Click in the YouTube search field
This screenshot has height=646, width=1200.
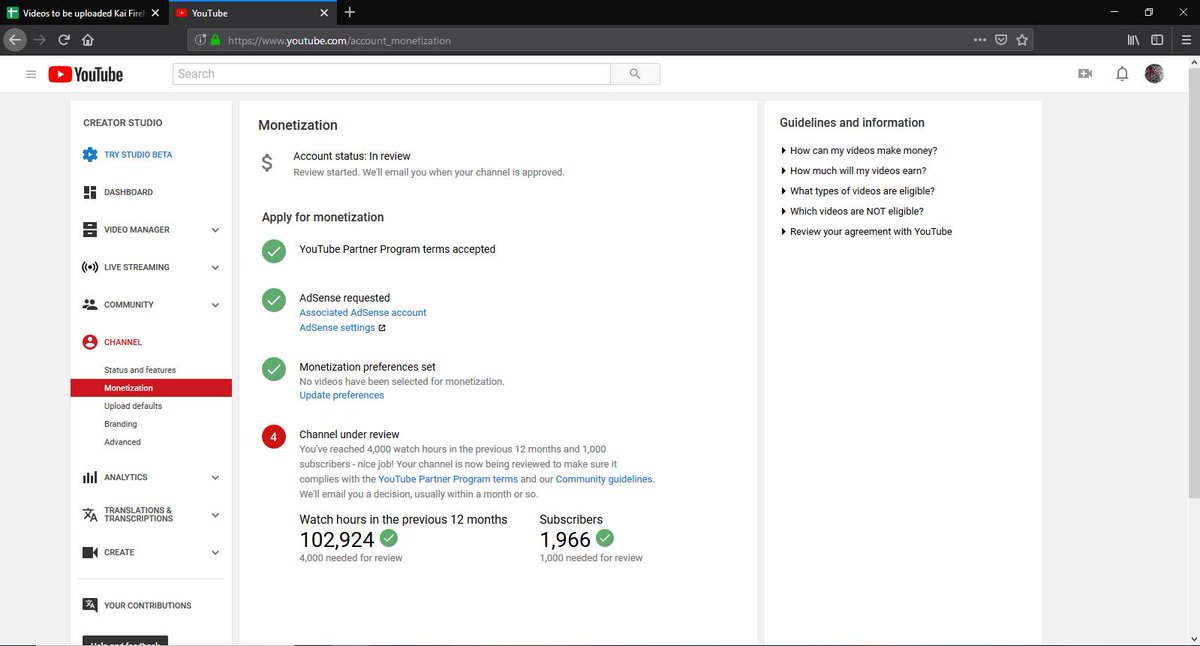(x=392, y=74)
